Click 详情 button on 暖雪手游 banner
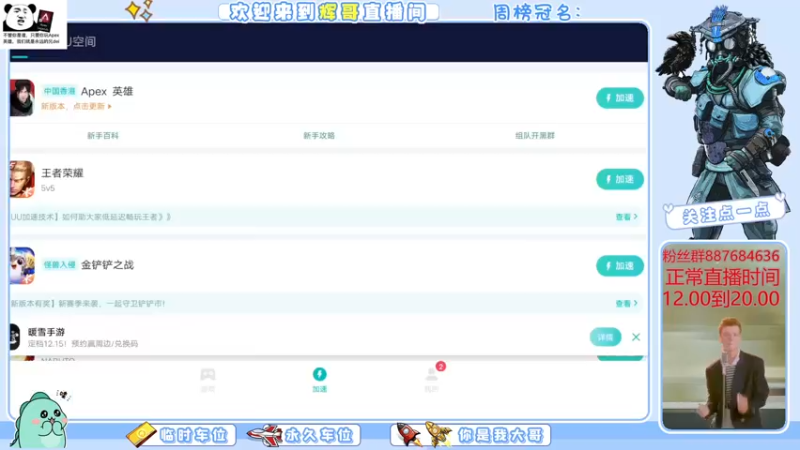 (605, 337)
